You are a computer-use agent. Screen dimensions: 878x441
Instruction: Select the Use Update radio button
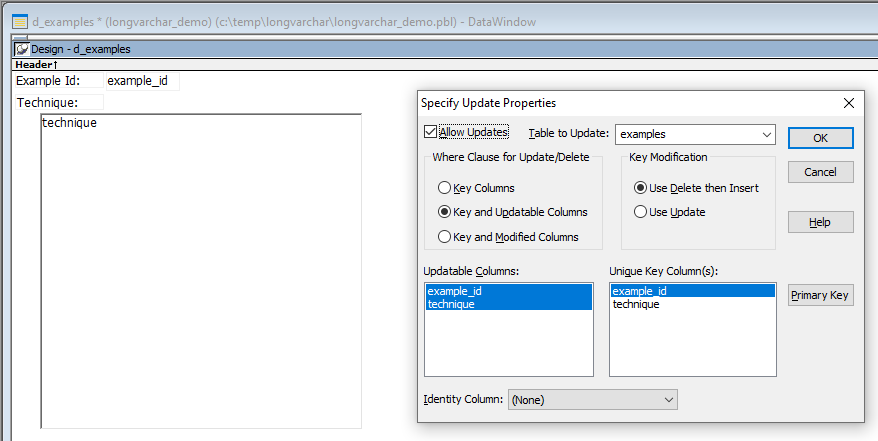(640, 212)
